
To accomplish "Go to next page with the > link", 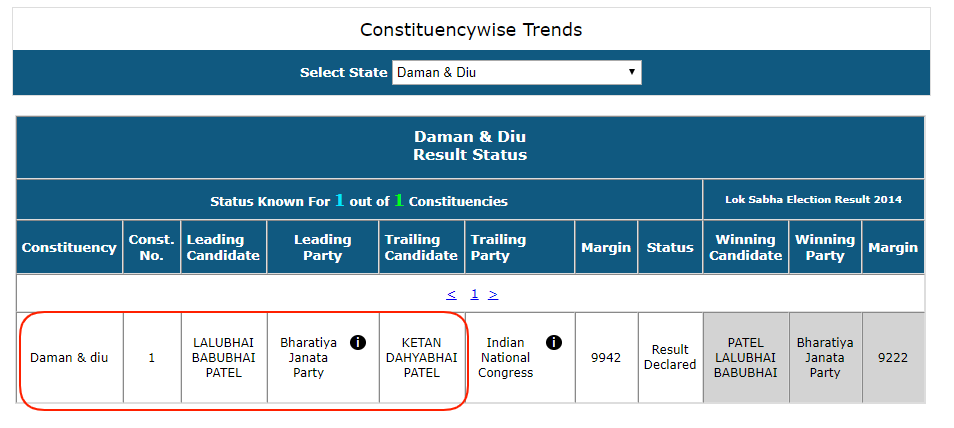I will click(493, 294).
